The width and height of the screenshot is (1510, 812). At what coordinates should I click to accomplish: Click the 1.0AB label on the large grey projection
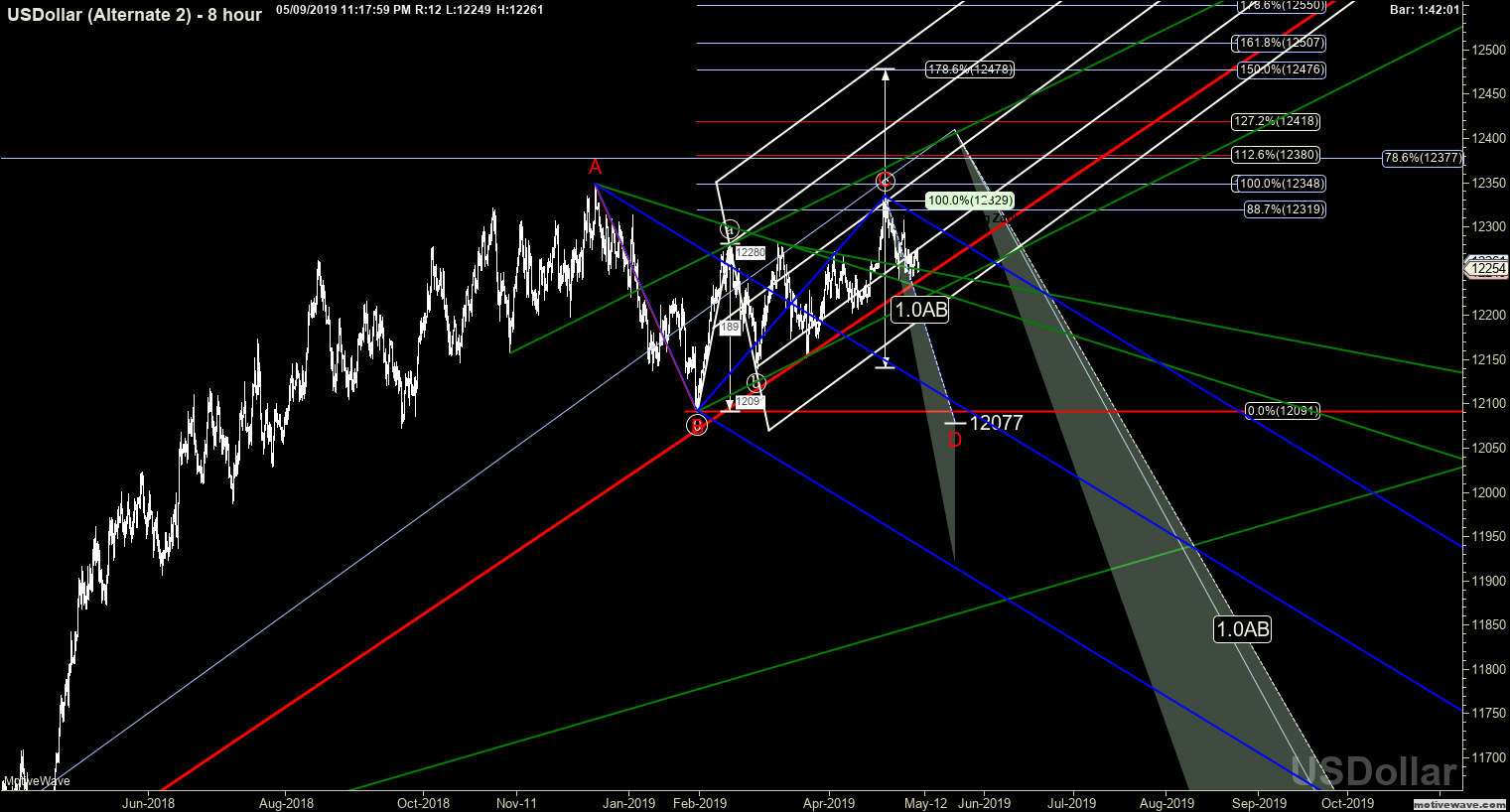1243,629
